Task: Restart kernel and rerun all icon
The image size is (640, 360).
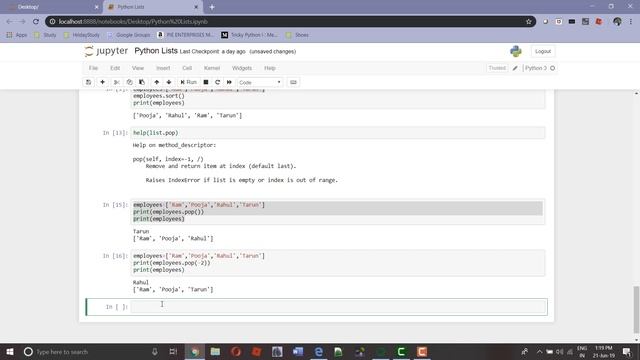Action: (229, 82)
